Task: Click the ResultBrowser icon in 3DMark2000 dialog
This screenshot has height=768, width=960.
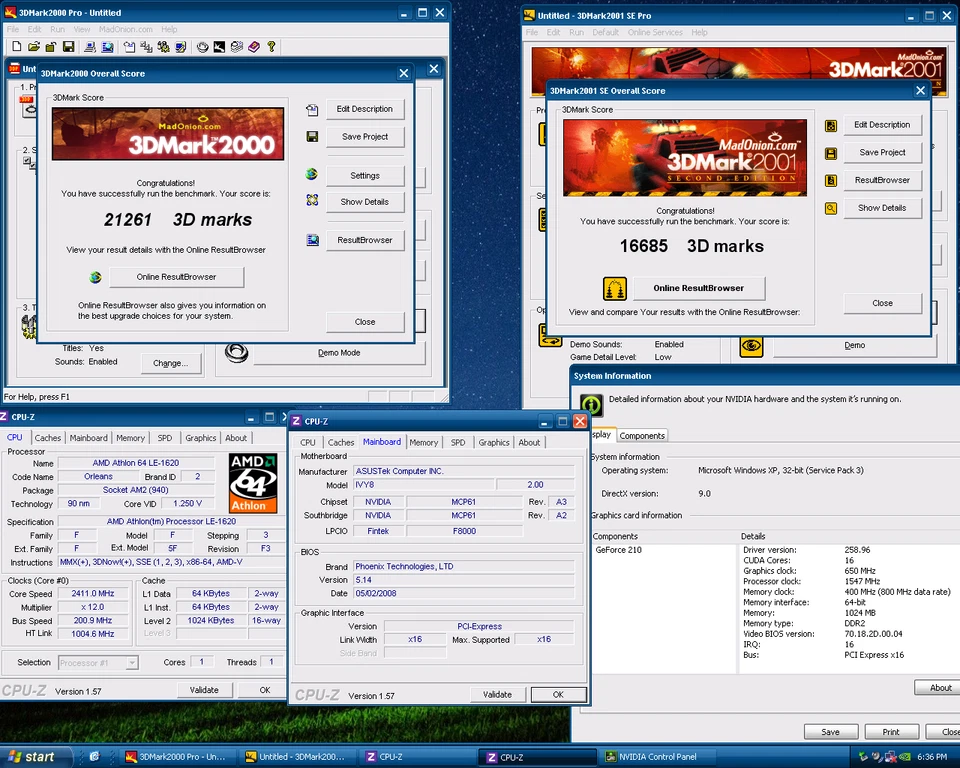Action: click(x=312, y=239)
